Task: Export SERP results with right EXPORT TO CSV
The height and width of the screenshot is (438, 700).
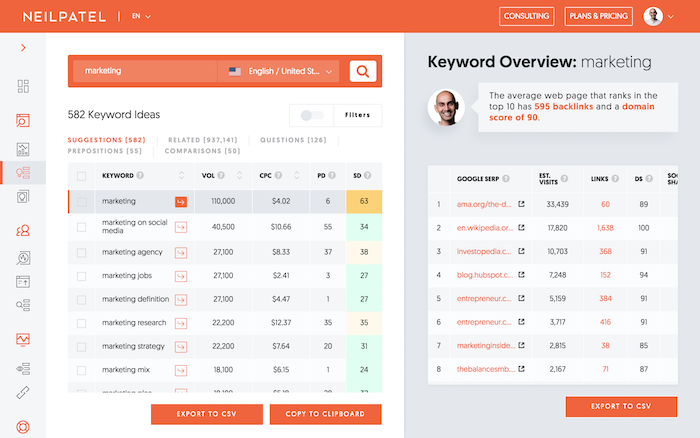Action: tap(621, 406)
